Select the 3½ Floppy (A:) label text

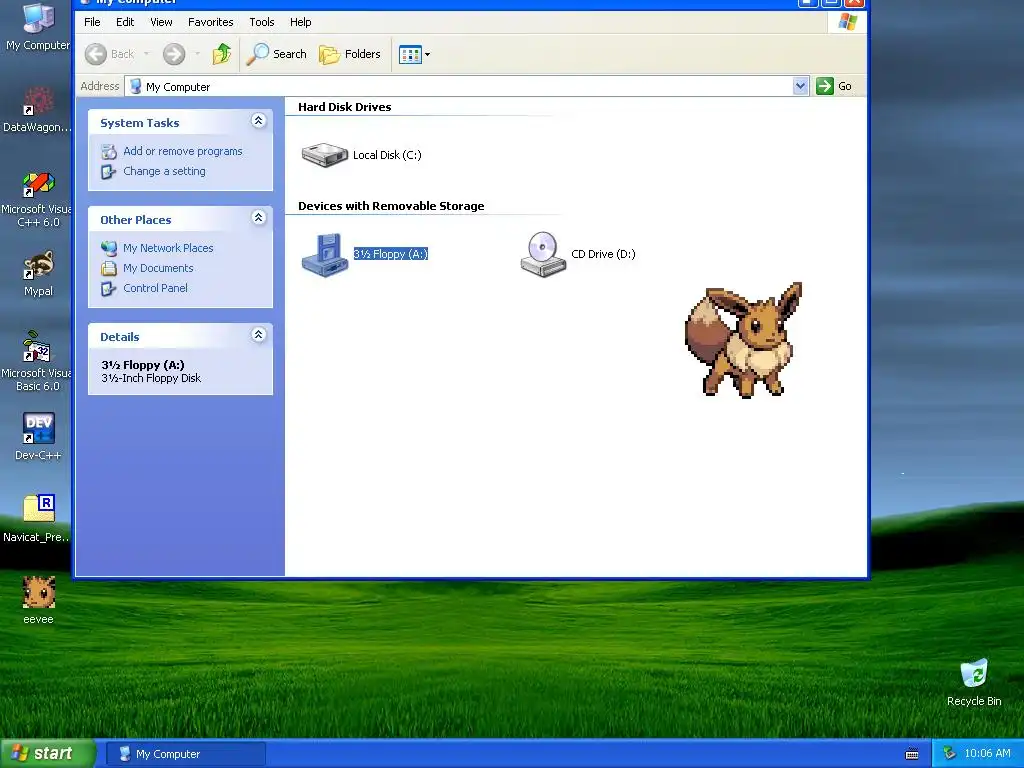click(x=391, y=254)
